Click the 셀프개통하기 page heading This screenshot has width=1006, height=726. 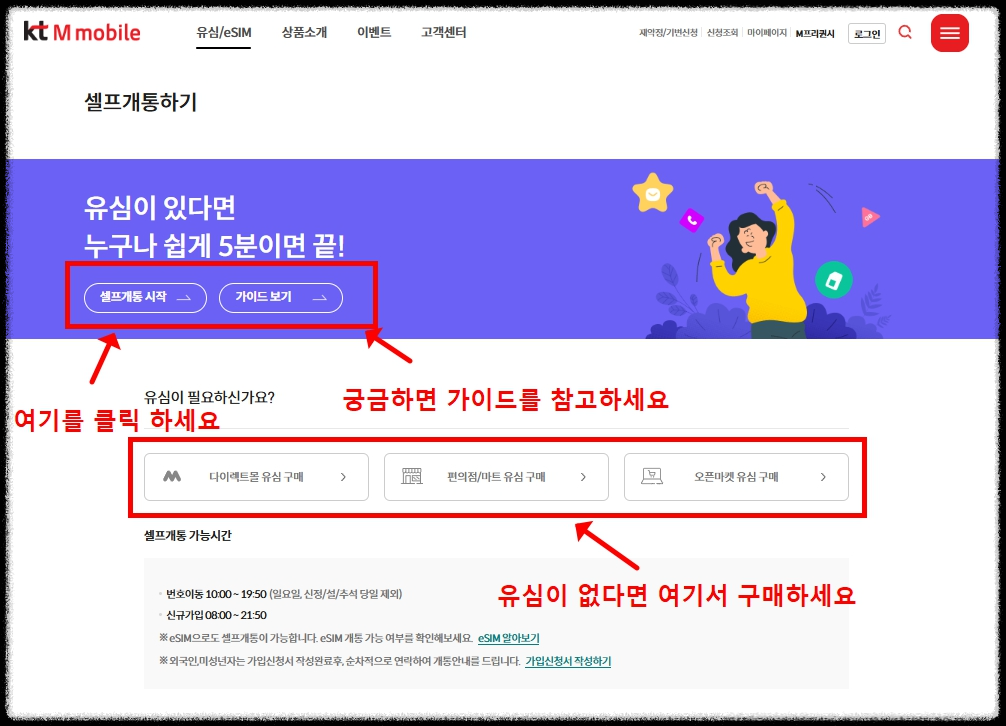141,102
